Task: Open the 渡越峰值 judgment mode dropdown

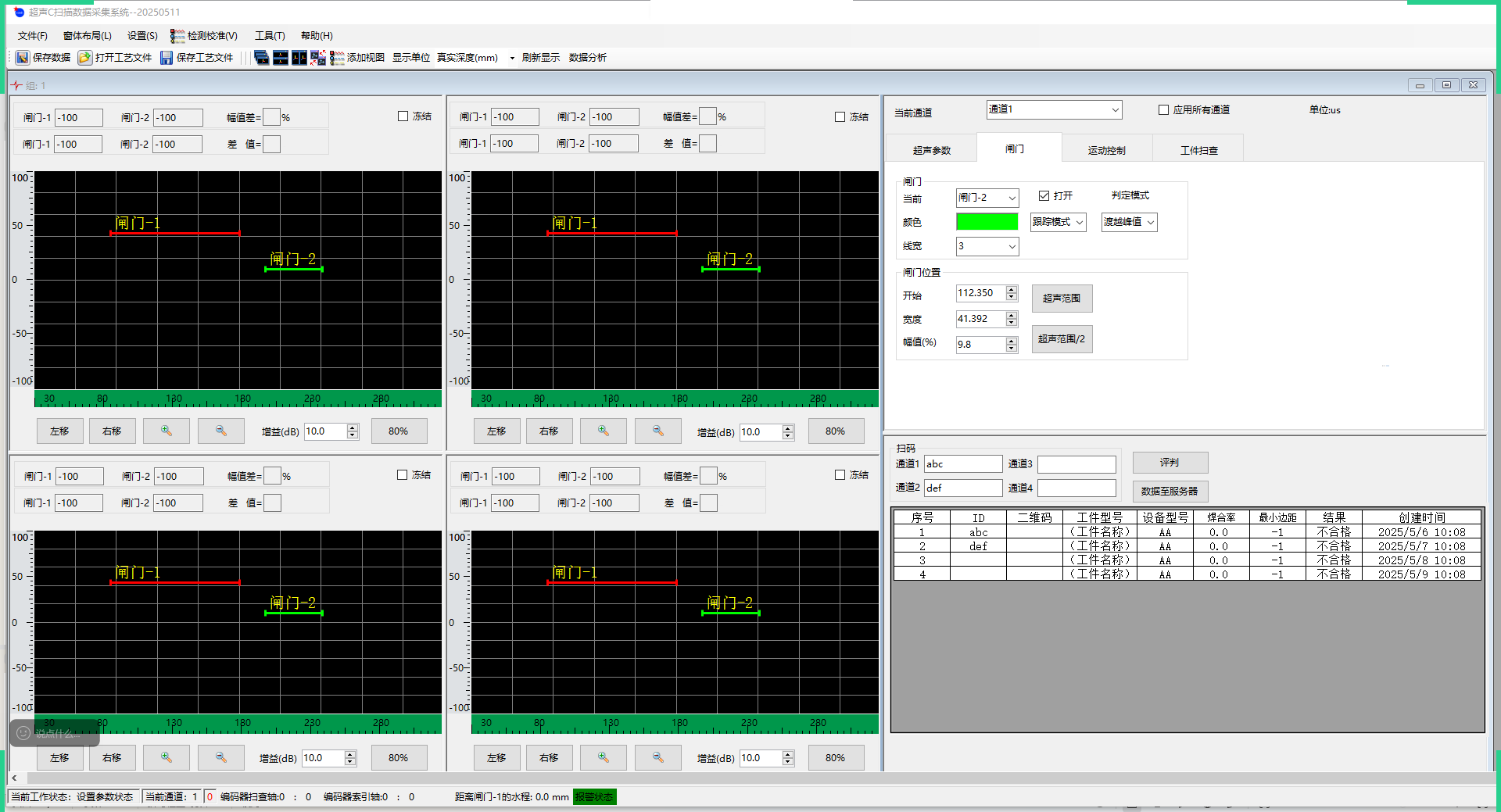Action: (1129, 222)
